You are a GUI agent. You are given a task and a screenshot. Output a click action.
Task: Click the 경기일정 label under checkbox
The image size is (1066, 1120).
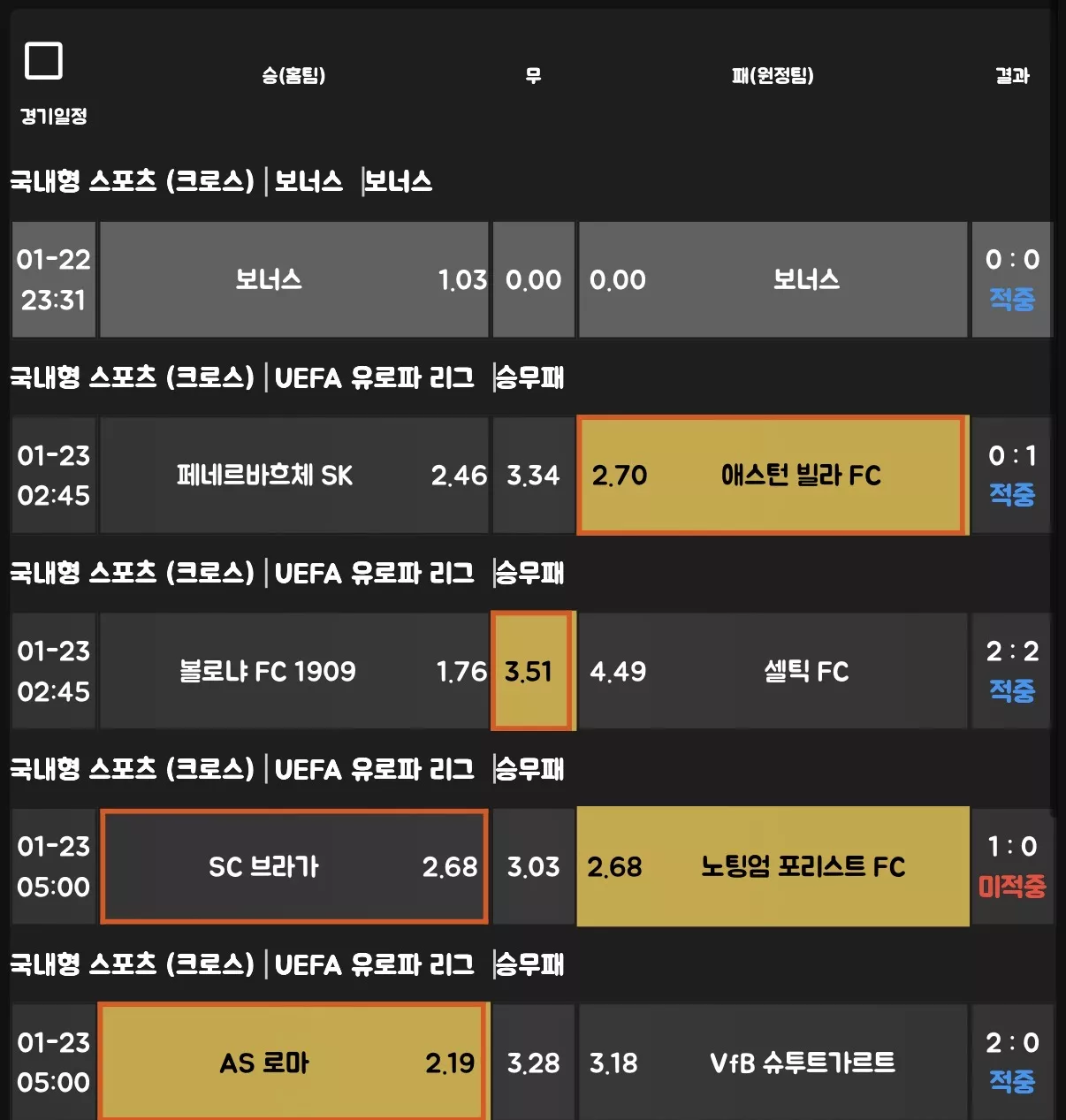(x=54, y=116)
